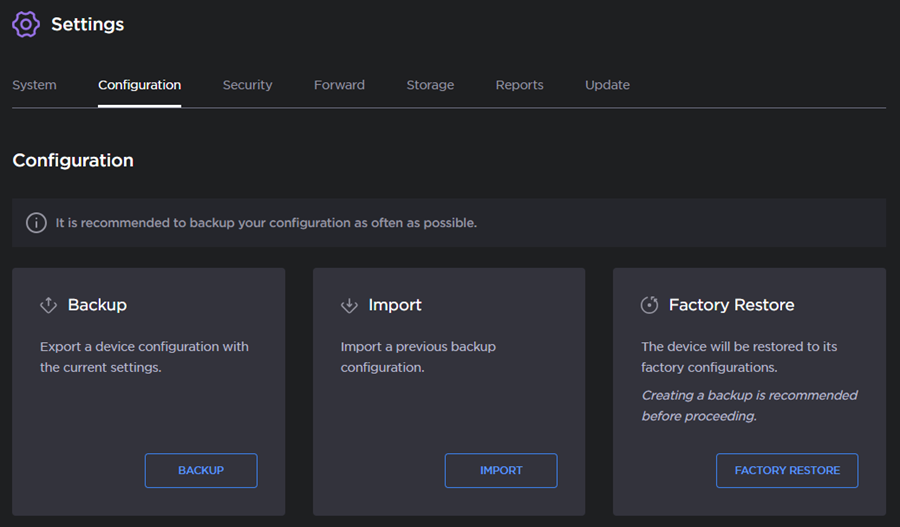900x527 pixels.
Task: Open the Update tab
Action: click(607, 85)
